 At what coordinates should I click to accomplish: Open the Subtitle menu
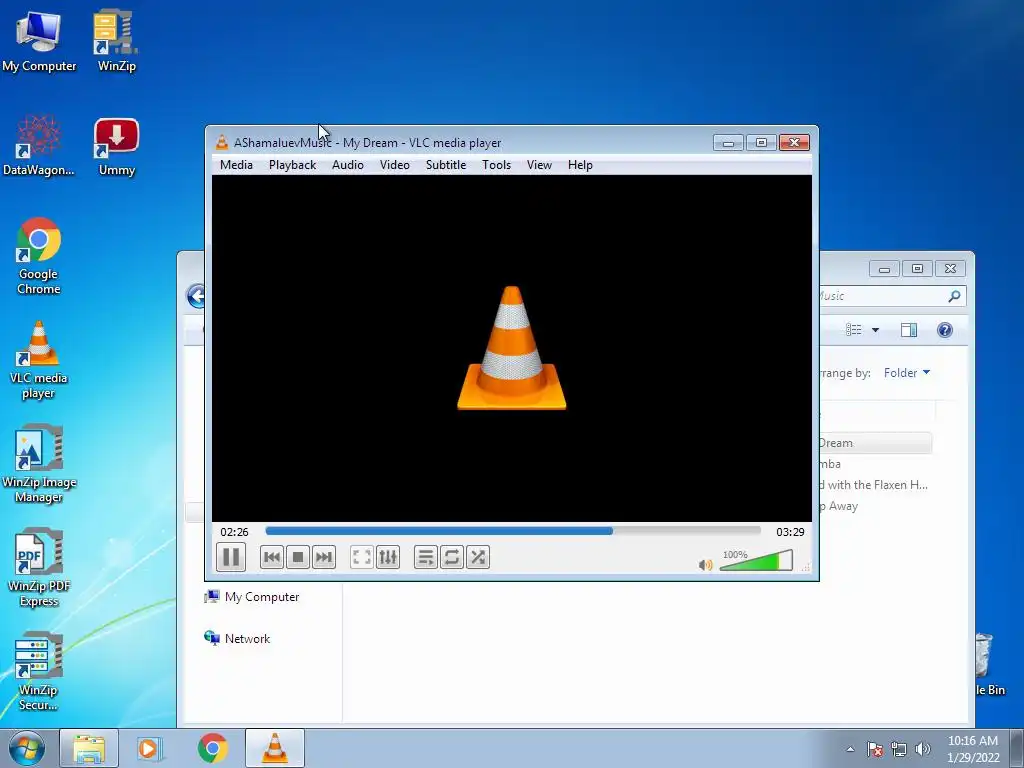click(446, 165)
